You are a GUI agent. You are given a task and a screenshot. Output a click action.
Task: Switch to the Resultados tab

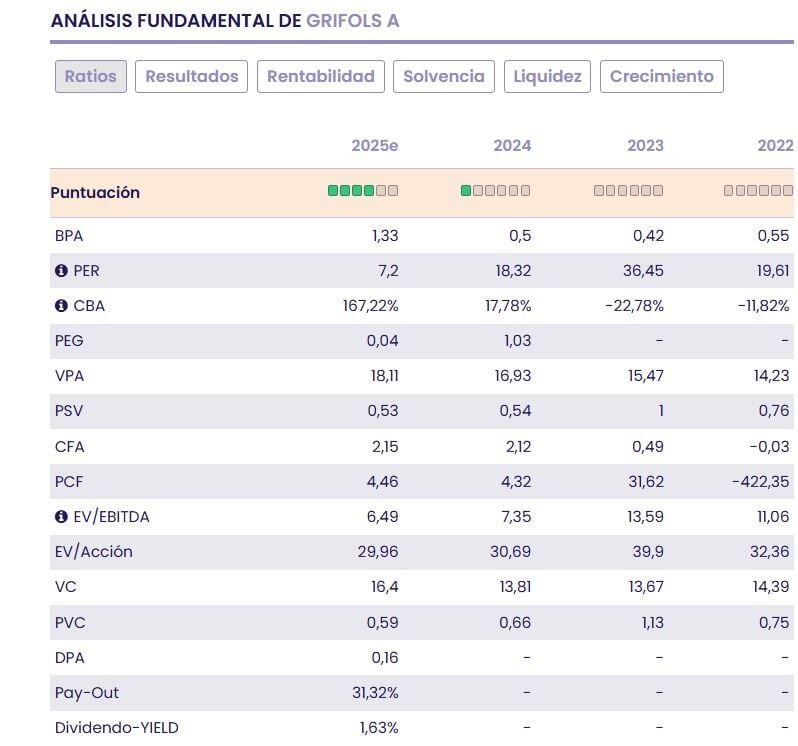[x=192, y=76]
